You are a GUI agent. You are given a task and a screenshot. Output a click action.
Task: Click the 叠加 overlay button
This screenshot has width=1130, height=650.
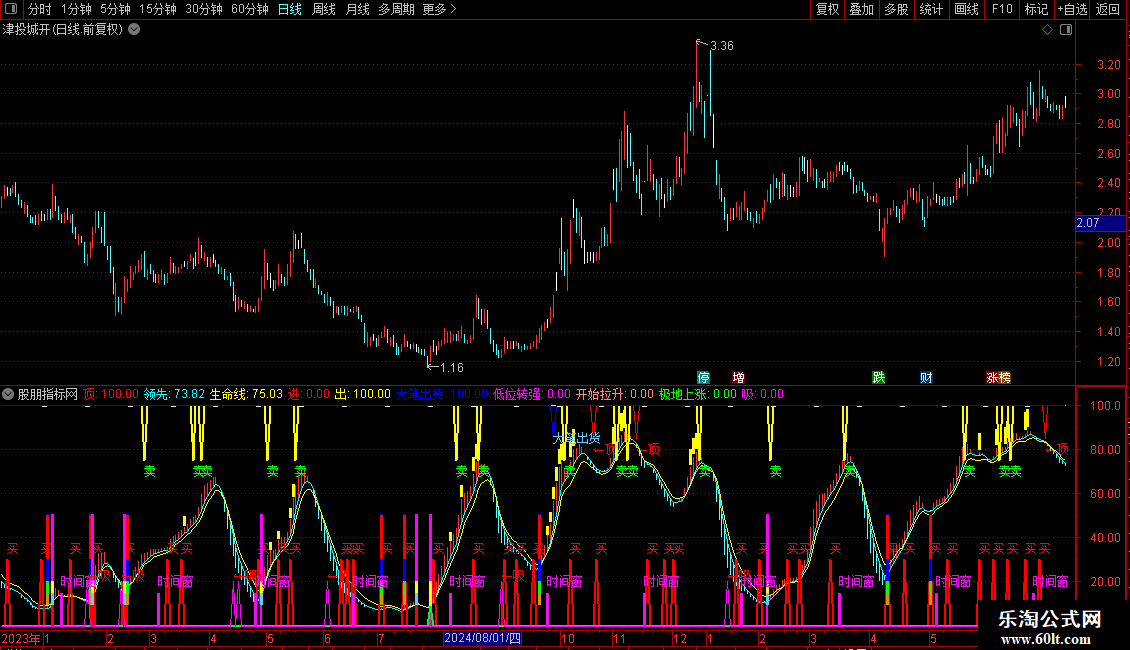[862, 9]
